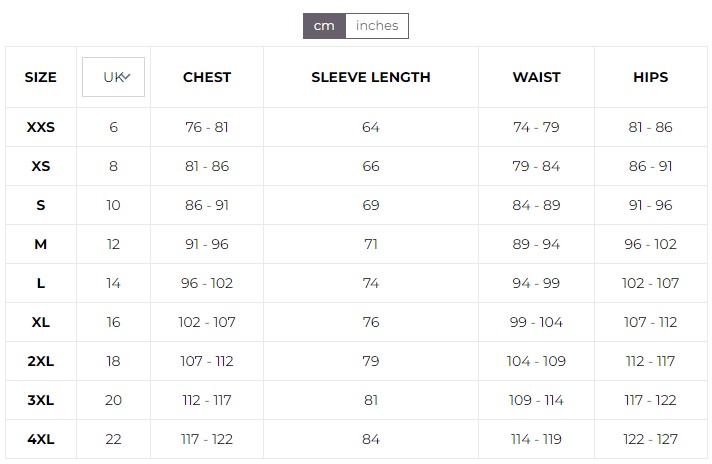
Task: Select the XL size row label
Action: [41, 322]
